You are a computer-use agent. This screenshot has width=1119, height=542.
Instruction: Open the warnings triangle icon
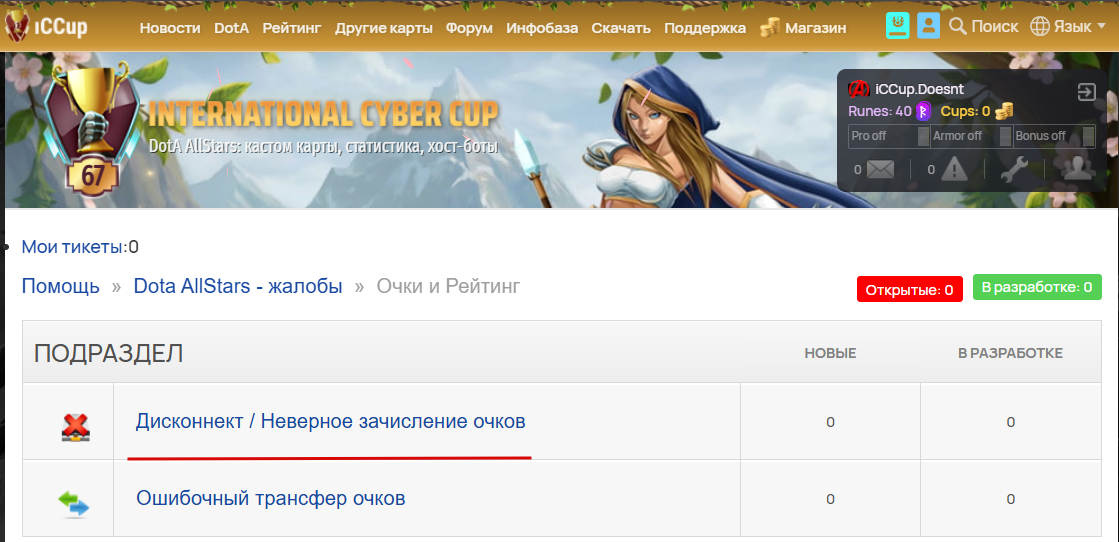[x=953, y=169]
